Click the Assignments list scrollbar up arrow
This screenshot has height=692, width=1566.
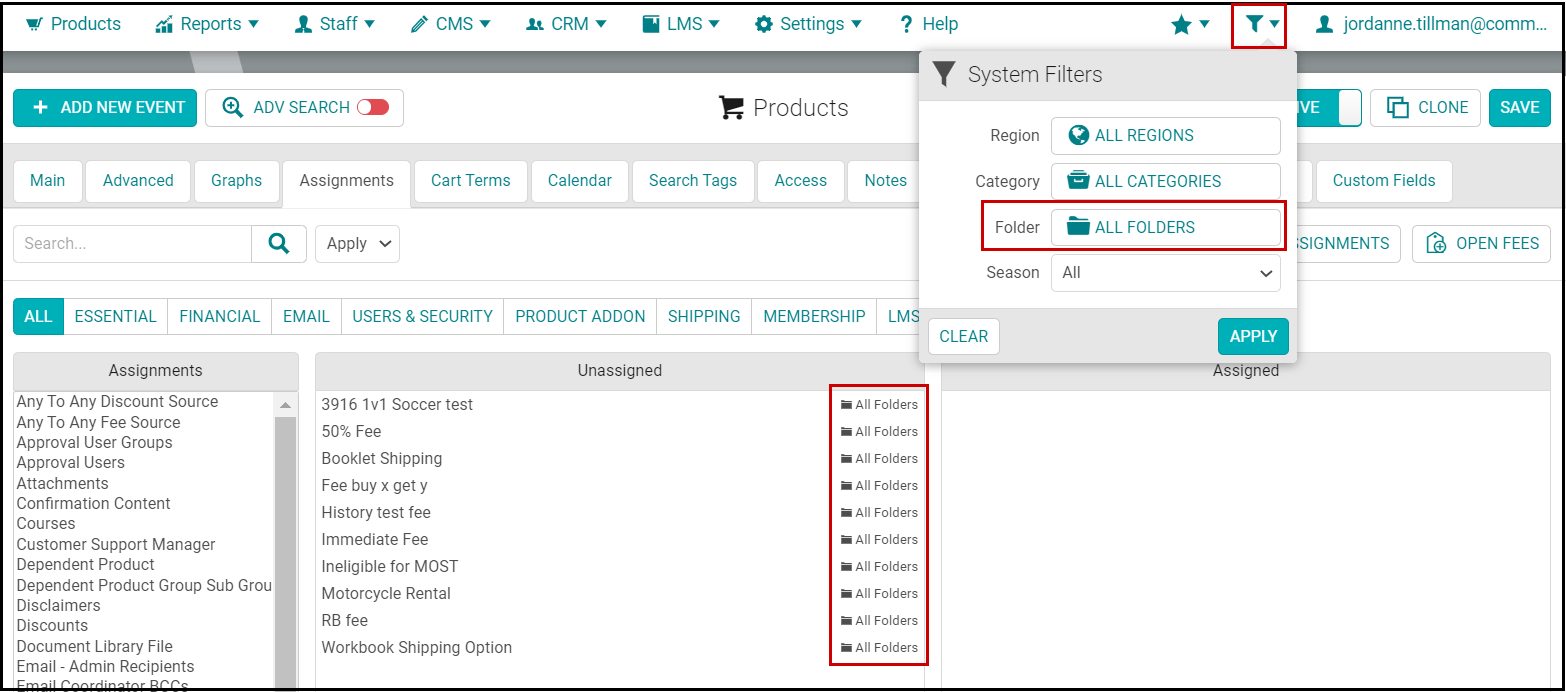pos(285,405)
